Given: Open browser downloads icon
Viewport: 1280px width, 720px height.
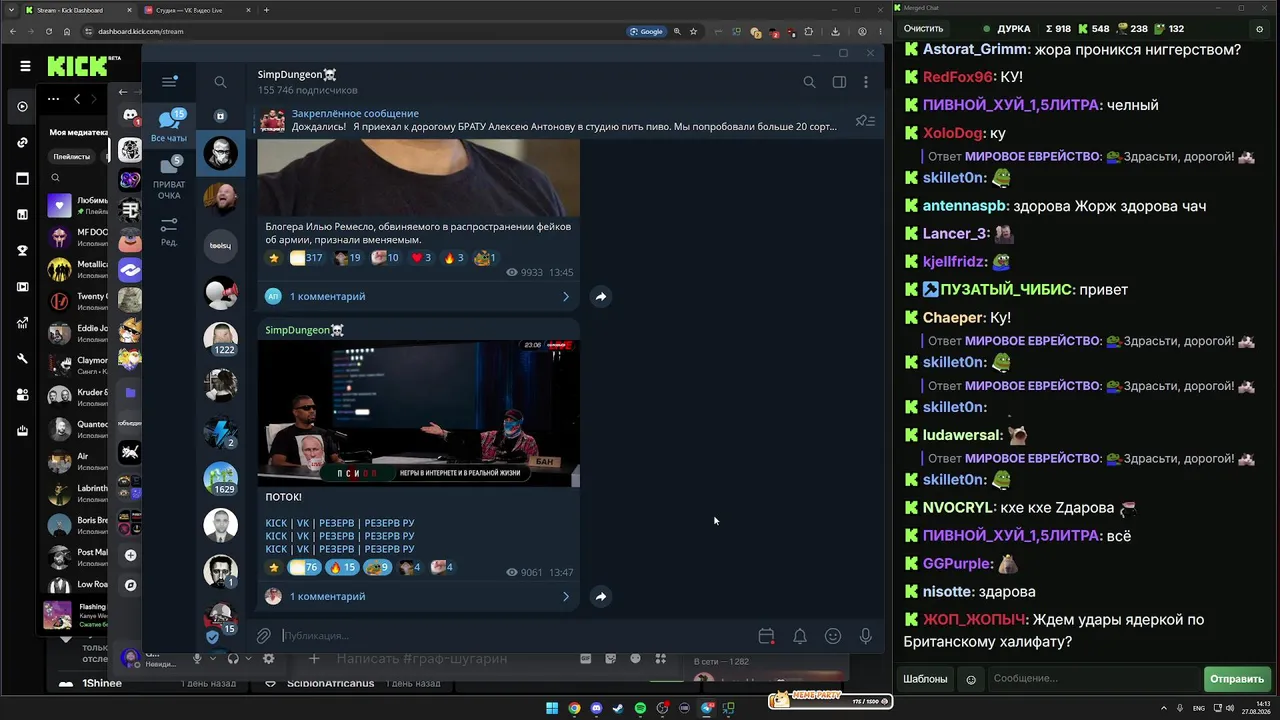Looking at the screenshot, I should 835,32.
